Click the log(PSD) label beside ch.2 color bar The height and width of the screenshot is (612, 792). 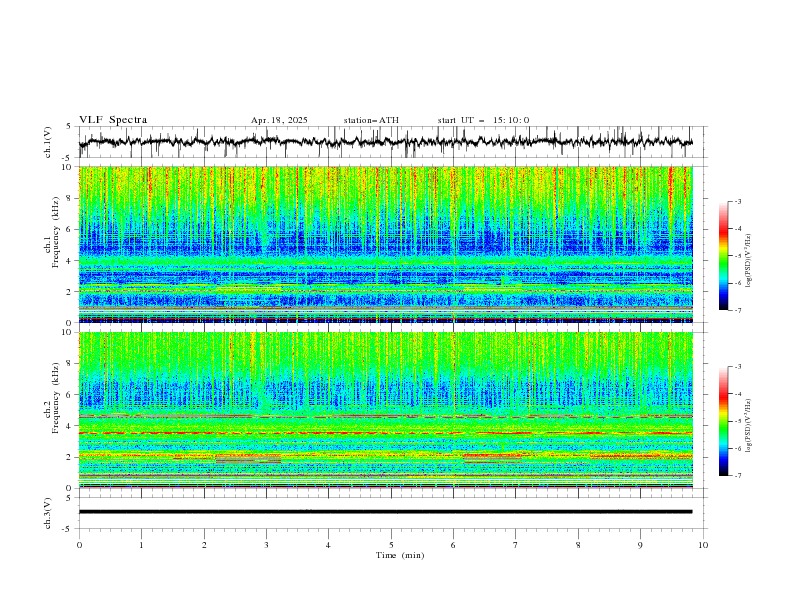pyautogui.click(x=749, y=426)
